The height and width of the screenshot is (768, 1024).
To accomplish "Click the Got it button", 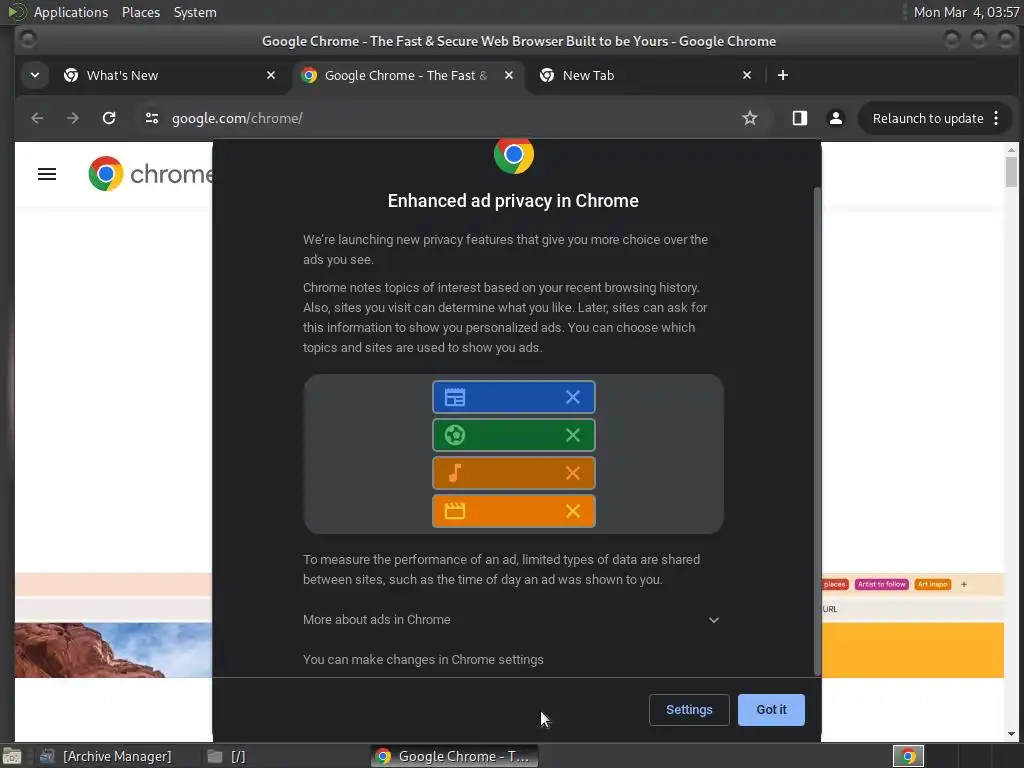I will click(771, 710).
